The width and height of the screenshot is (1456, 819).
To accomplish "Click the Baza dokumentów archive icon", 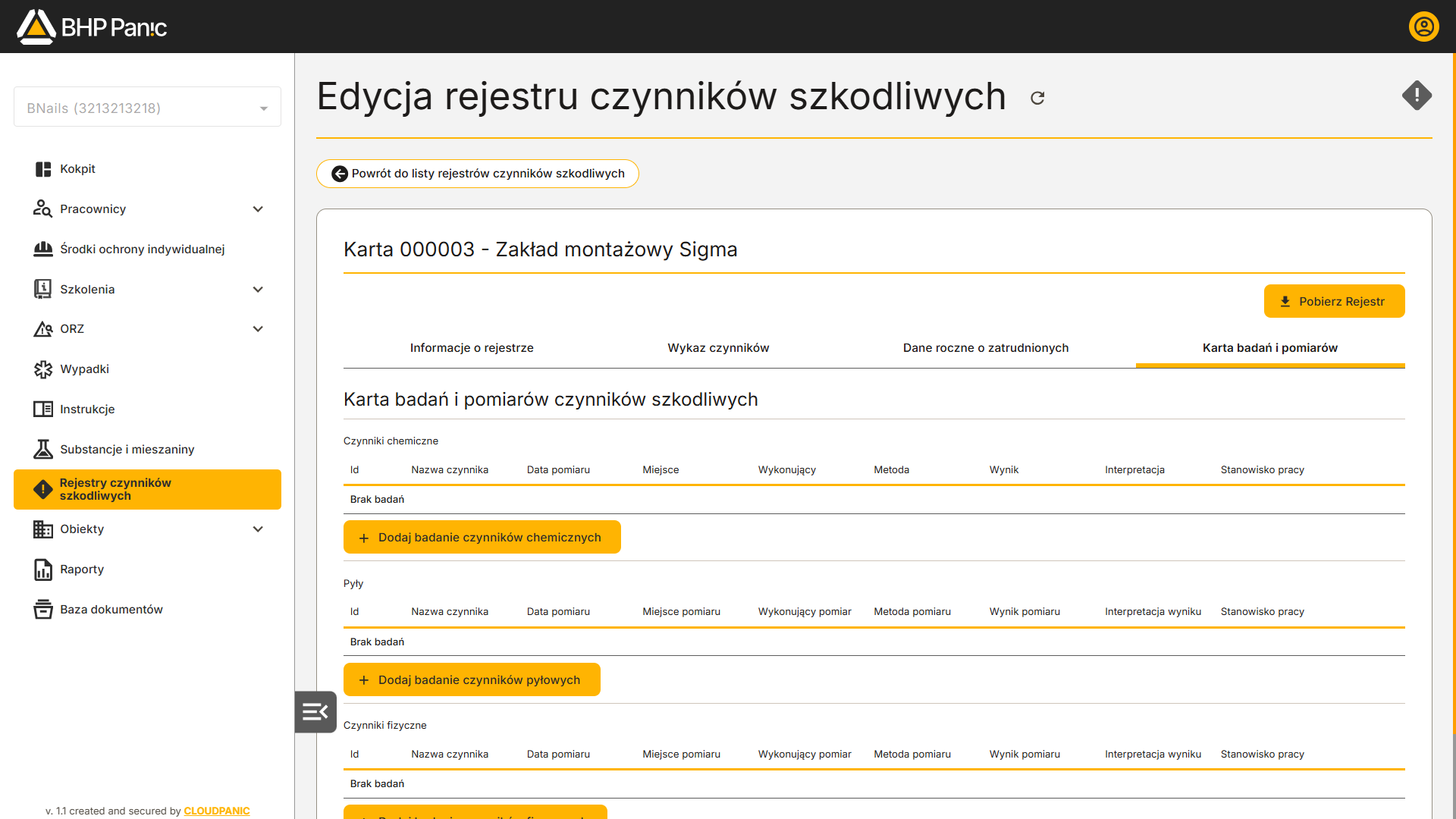I will pos(43,609).
